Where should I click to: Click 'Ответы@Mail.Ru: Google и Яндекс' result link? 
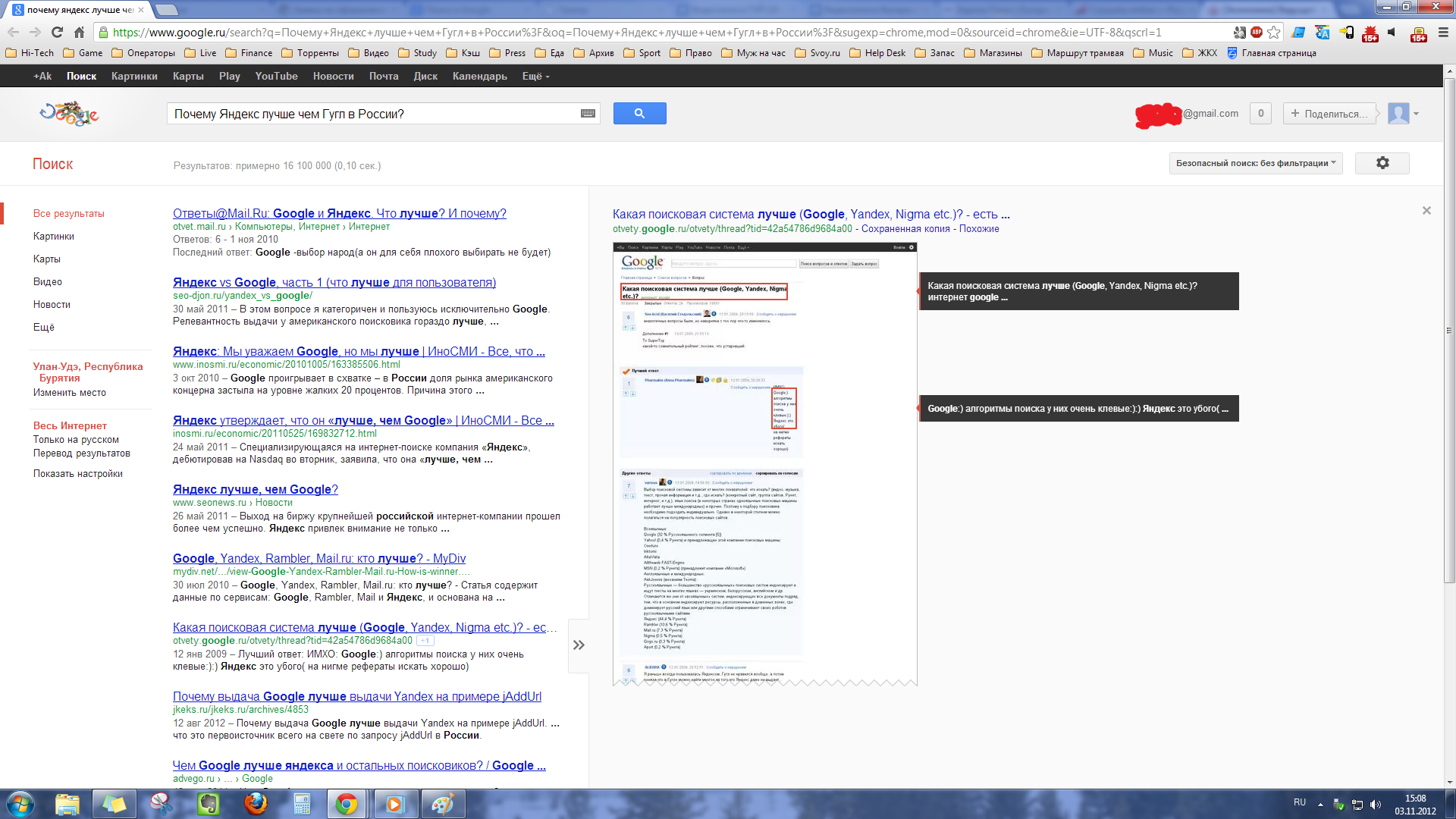[339, 213]
